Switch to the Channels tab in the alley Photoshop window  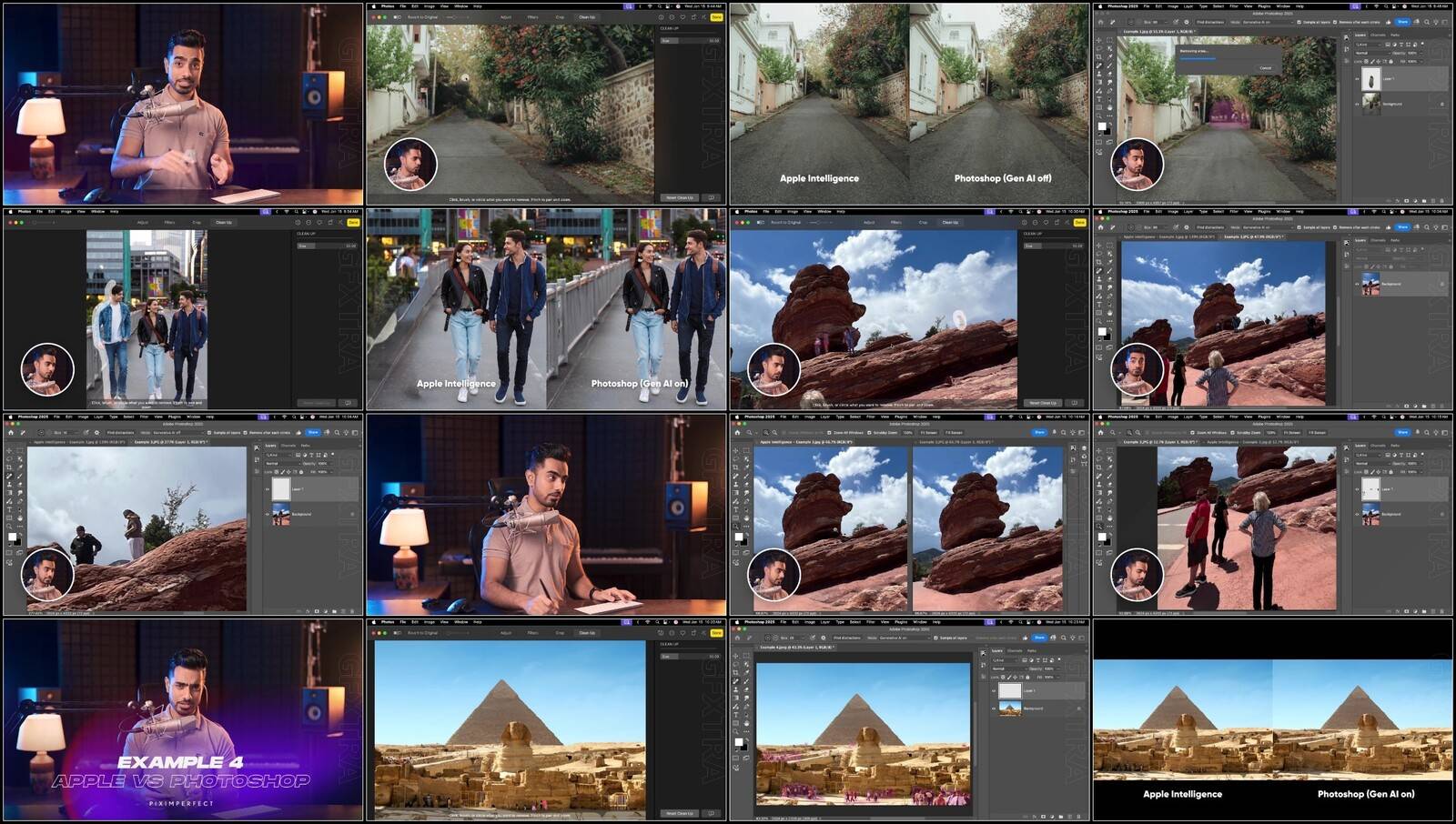[1378, 35]
